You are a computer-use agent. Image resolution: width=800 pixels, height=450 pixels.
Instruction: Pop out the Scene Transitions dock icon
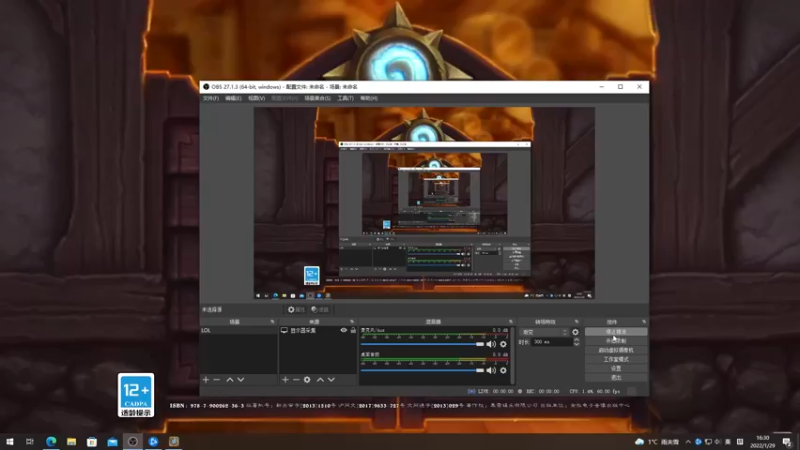tap(577, 321)
